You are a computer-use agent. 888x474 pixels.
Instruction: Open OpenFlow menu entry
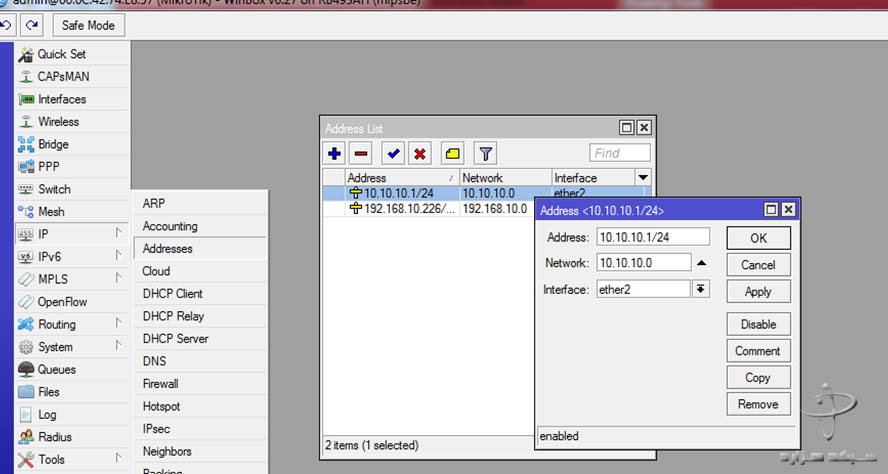coord(71,302)
